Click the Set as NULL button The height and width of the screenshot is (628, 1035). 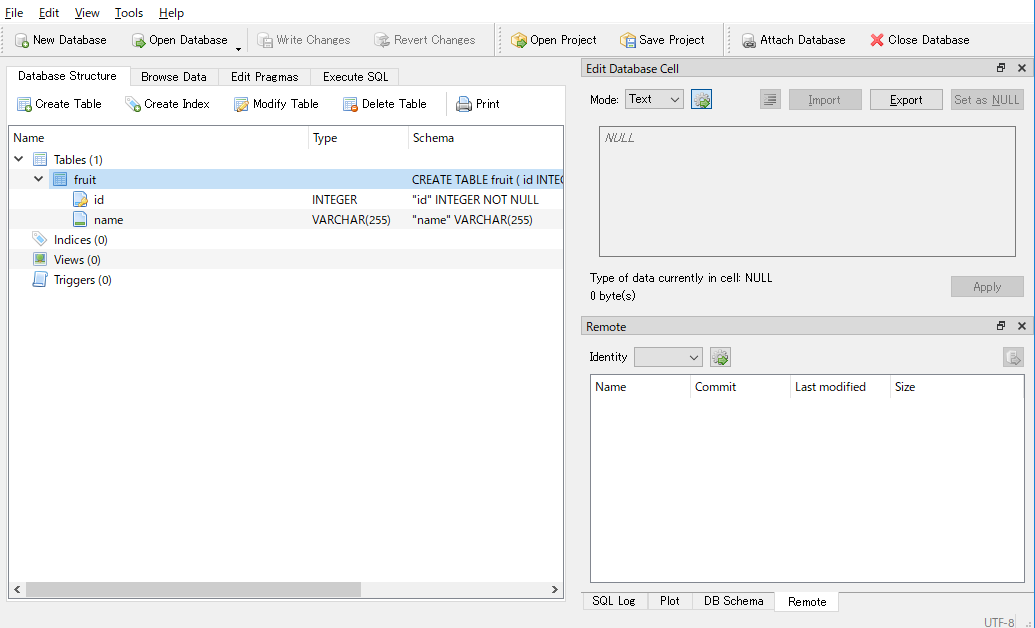pos(987,99)
